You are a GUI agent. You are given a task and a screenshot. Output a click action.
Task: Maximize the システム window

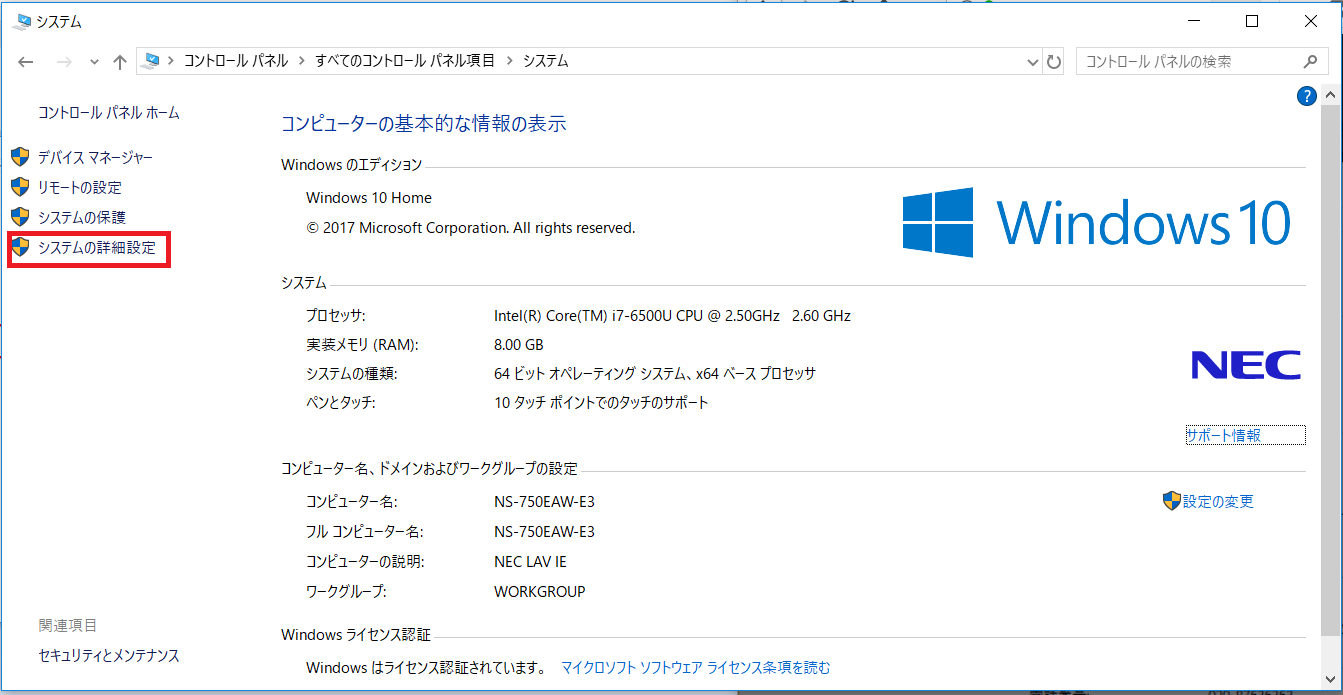tap(1252, 21)
